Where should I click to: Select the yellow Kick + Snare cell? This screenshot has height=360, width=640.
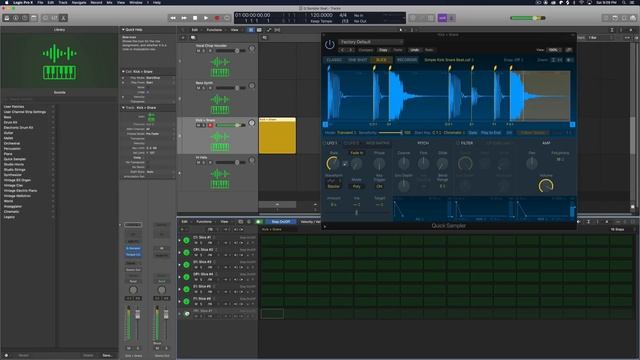point(278,136)
